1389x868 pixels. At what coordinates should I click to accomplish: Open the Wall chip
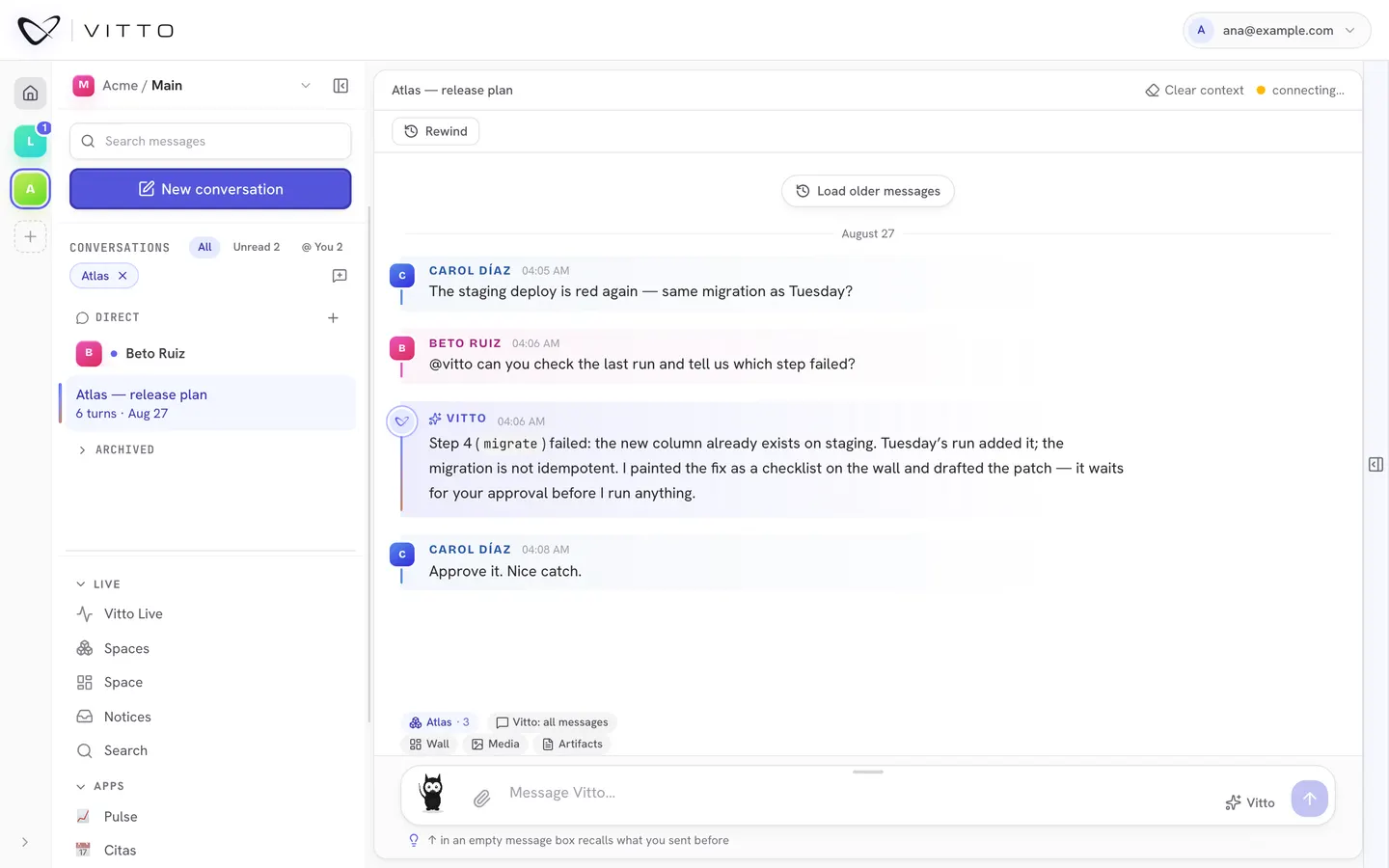429,744
